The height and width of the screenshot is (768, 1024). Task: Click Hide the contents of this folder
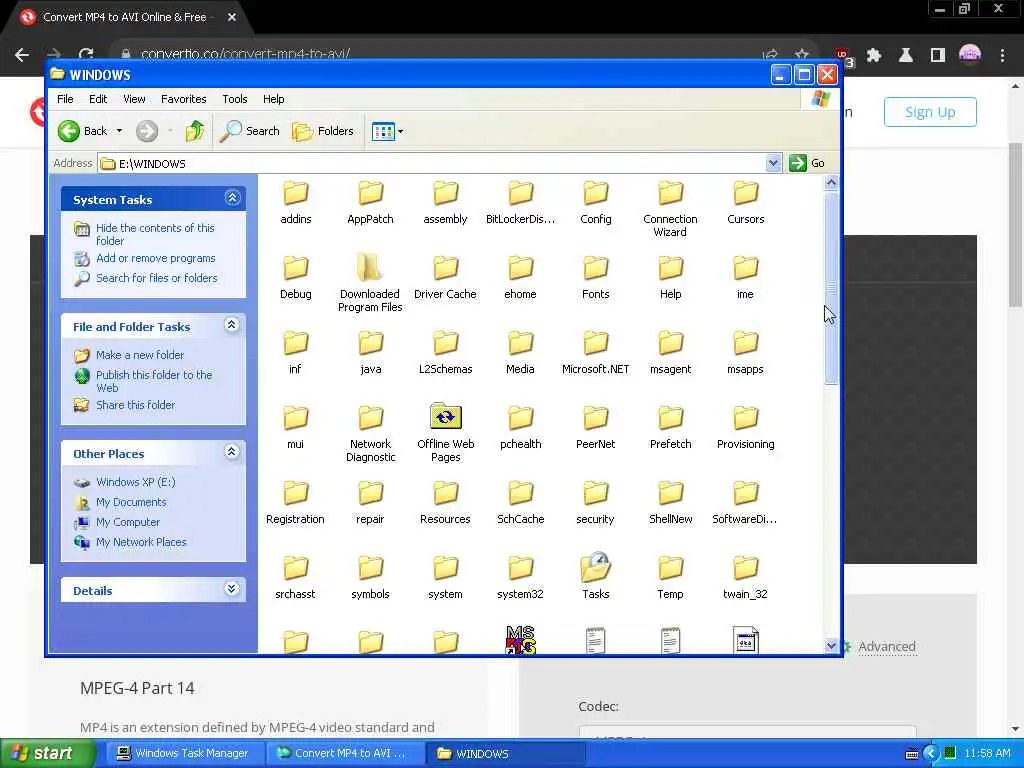pyautogui.click(x=155, y=234)
